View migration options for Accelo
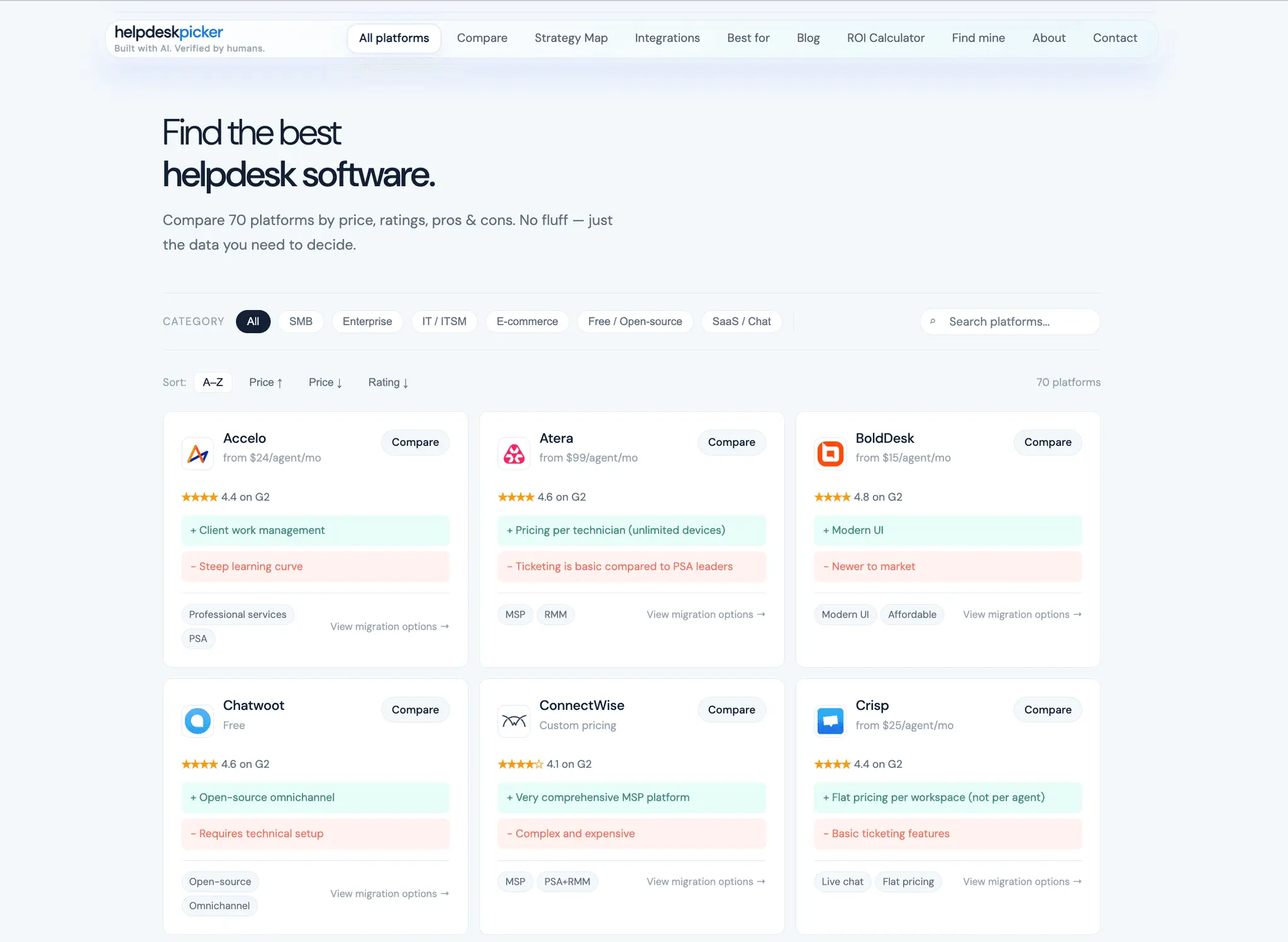This screenshot has height=942, width=1288. pos(390,626)
